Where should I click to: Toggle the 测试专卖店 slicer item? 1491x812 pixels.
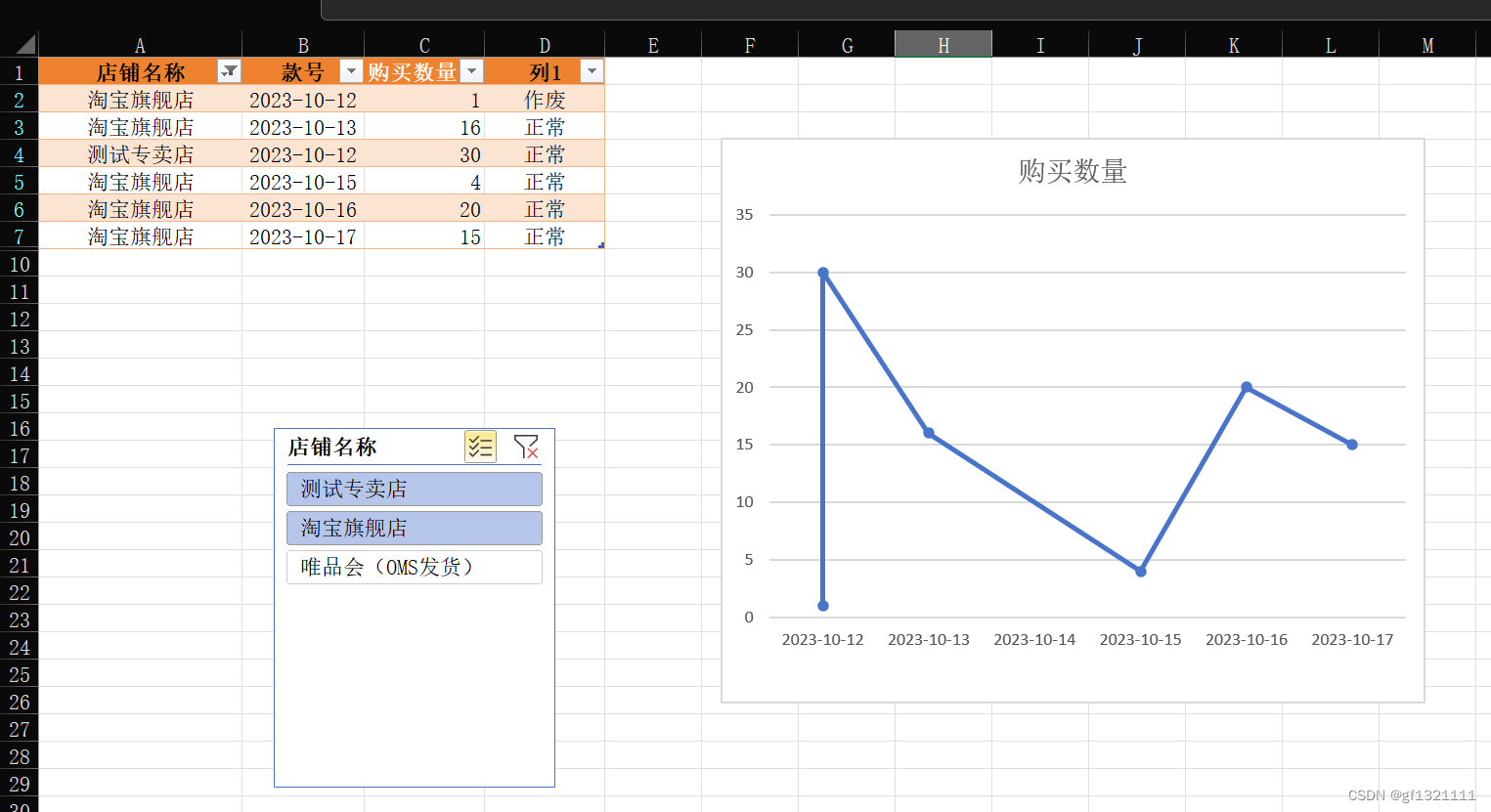click(415, 489)
